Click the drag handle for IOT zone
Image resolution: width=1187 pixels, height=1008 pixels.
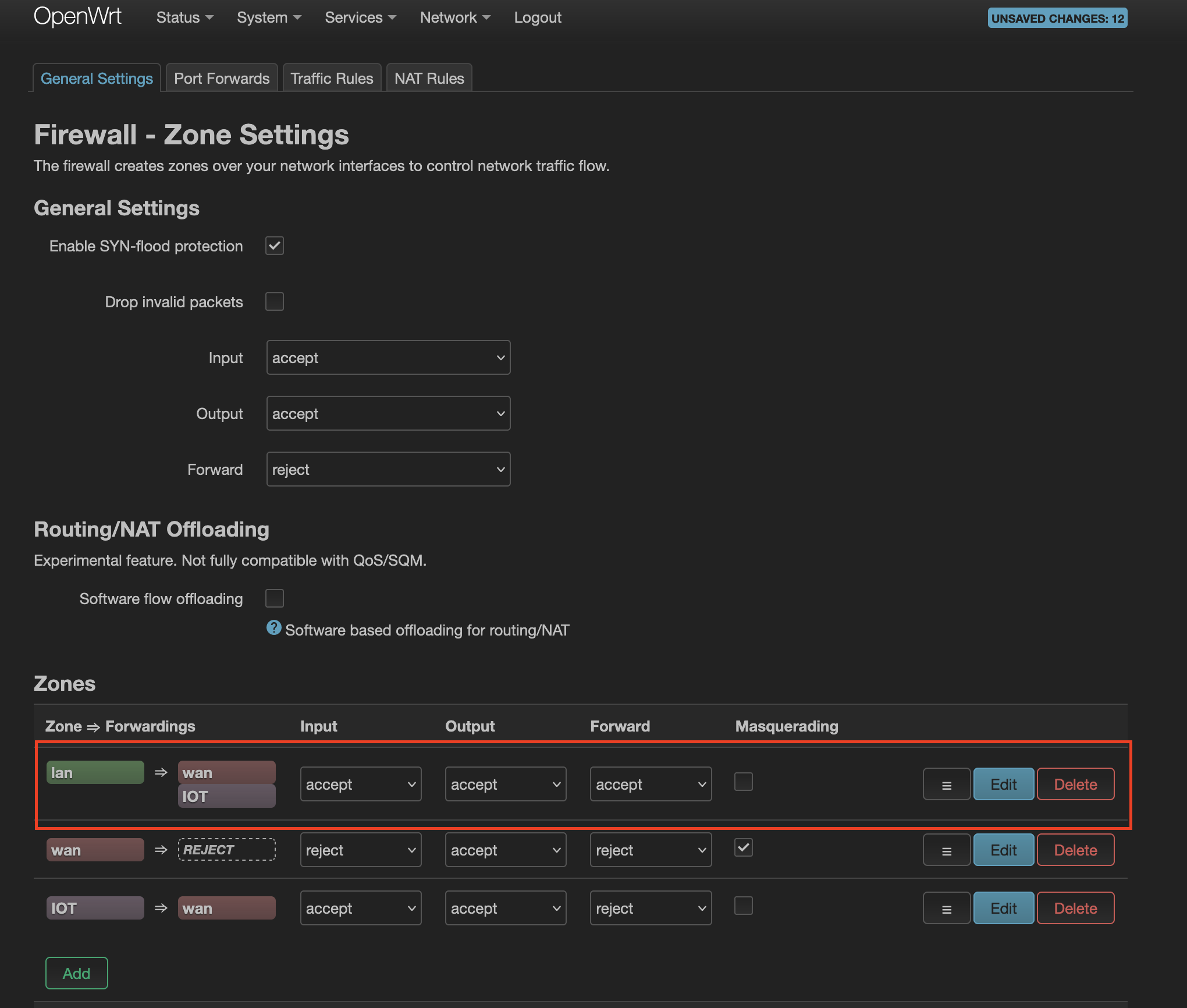(x=946, y=908)
